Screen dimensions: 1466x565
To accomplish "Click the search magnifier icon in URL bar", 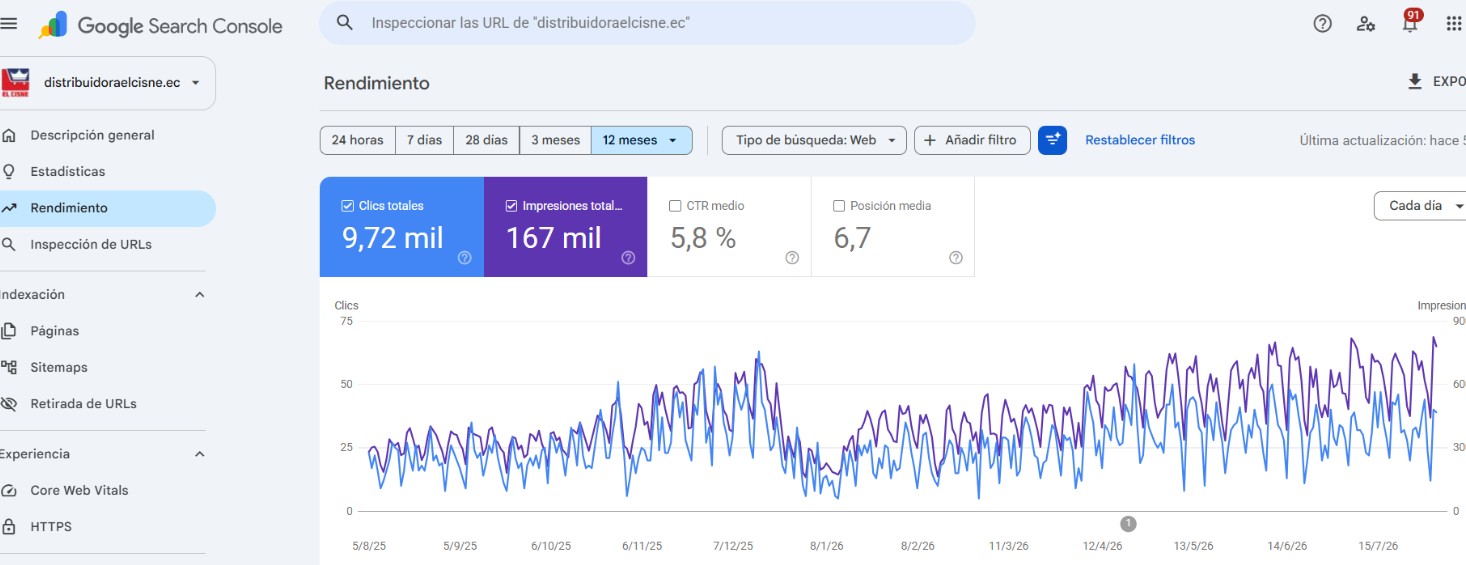I will pos(345,22).
